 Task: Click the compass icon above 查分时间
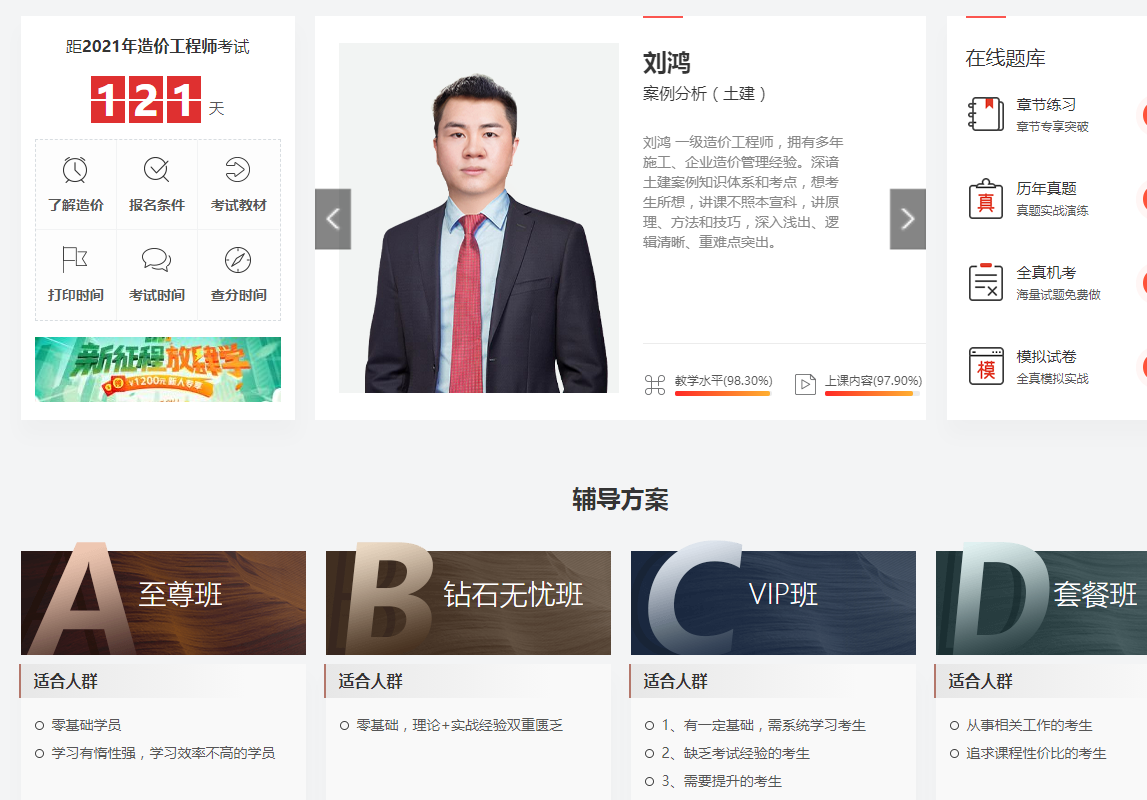click(238, 260)
